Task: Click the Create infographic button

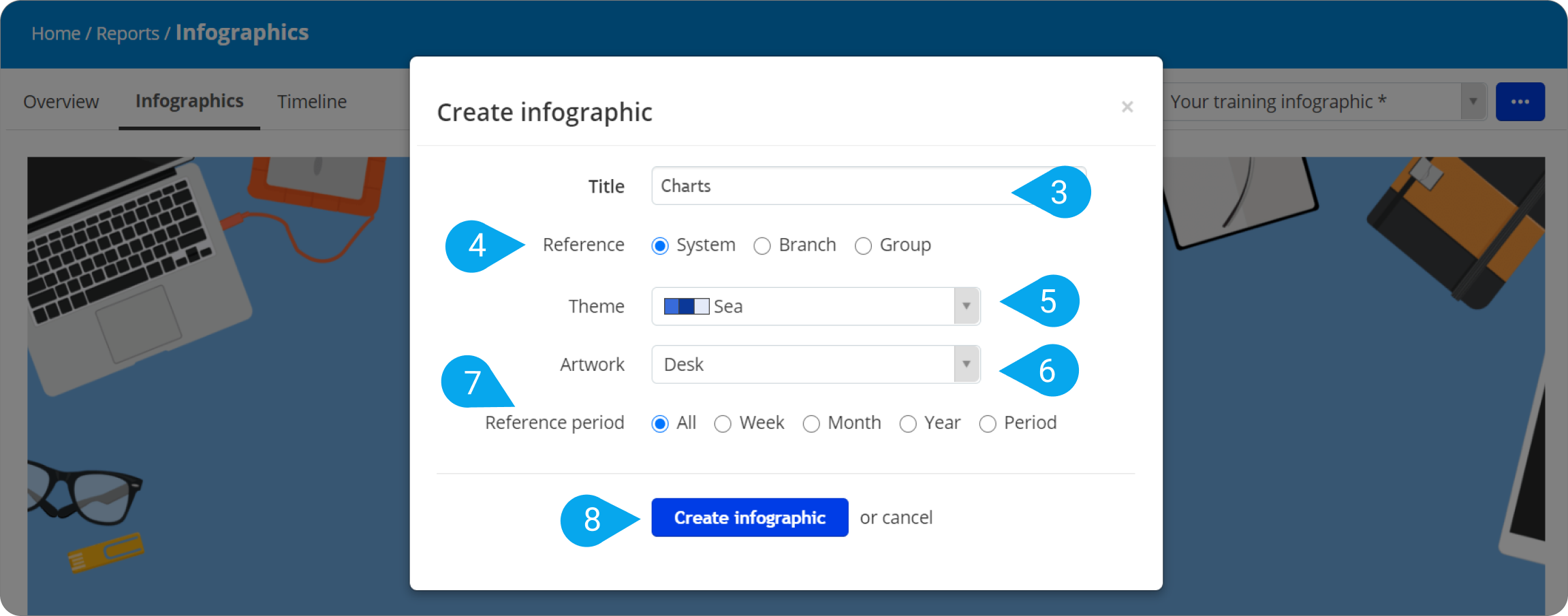Action: pos(750,517)
